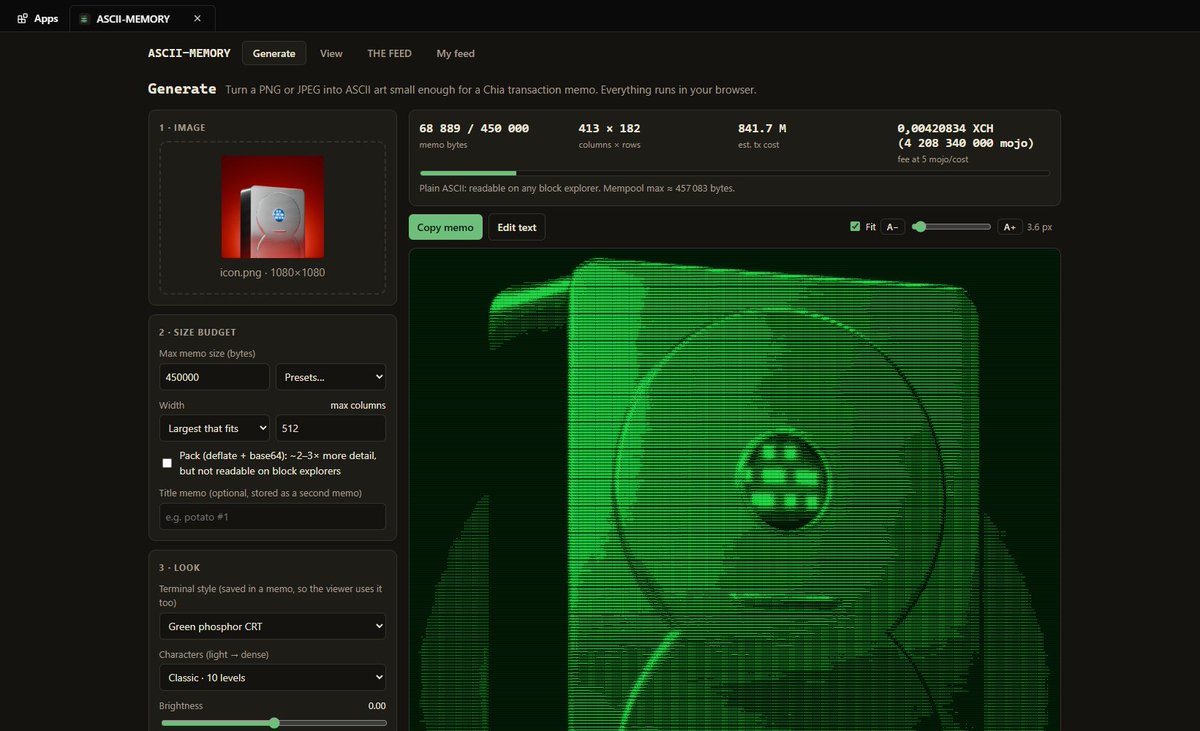Expand the Classic 10 levels characters dropdown
The width and height of the screenshot is (1200, 731).
pos(272,677)
